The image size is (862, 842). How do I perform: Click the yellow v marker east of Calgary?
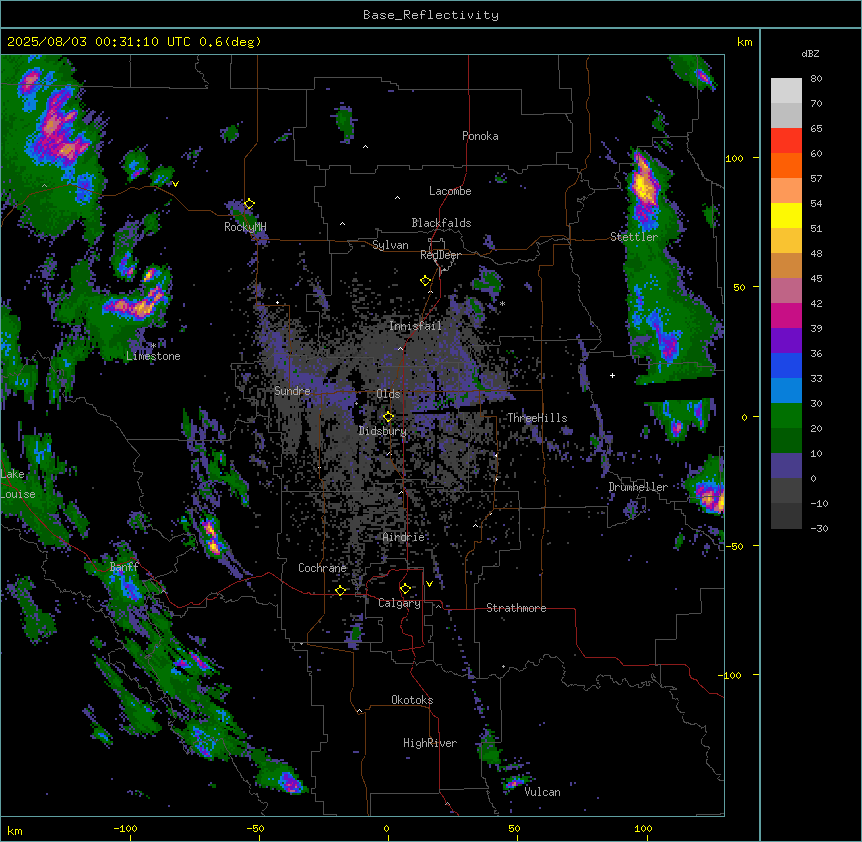click(429, 584)
